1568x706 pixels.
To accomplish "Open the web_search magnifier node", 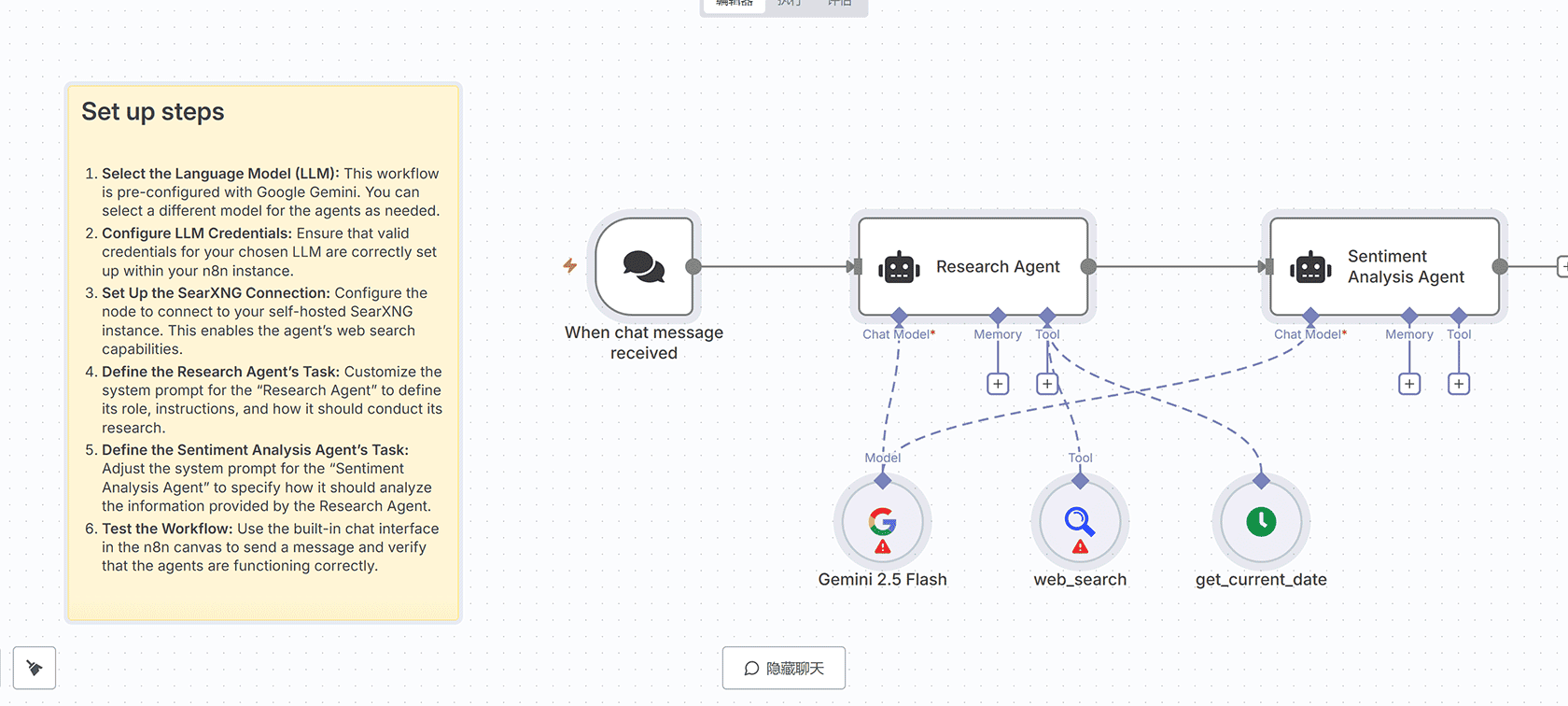I will [1080, 523].
